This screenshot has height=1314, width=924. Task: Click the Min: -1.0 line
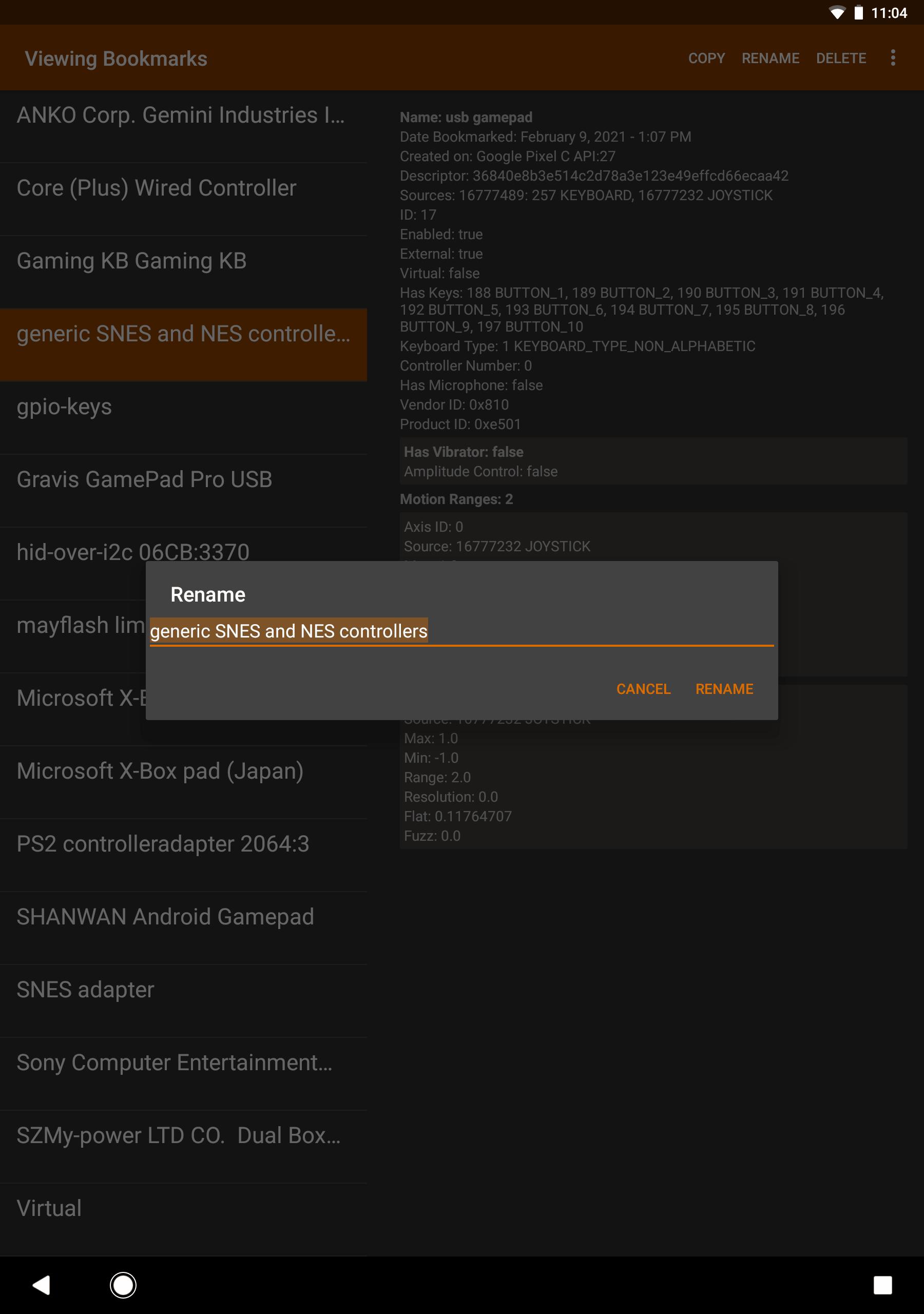(431, 758)
